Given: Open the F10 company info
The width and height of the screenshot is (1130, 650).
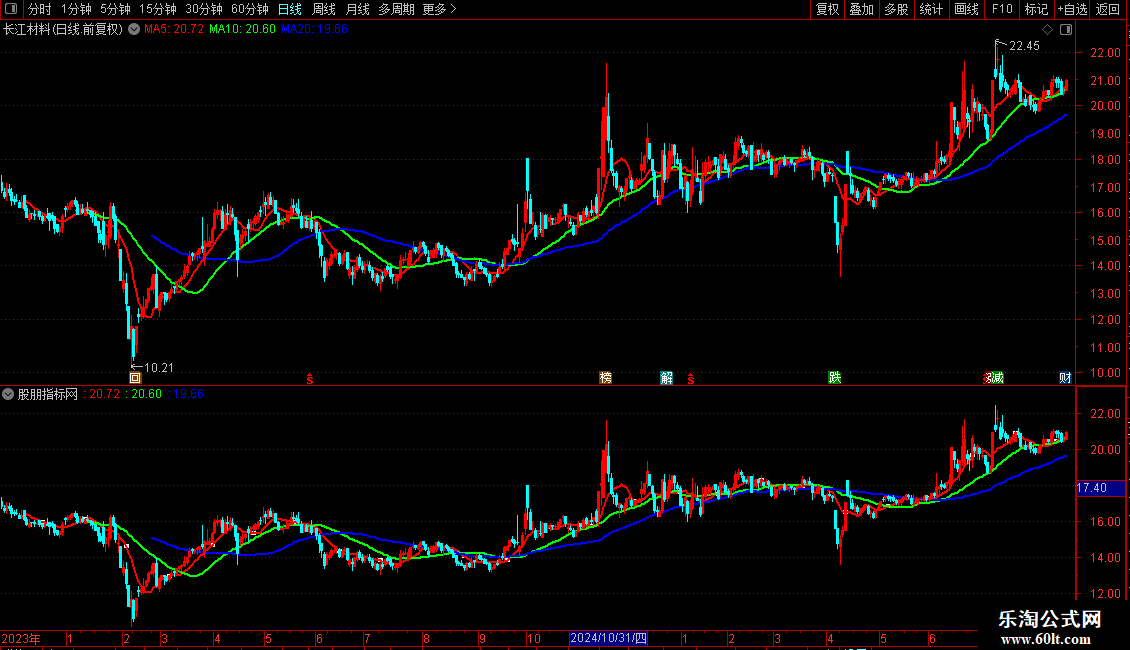Looking at the screenshot, I should click(x=1002, y=9).
